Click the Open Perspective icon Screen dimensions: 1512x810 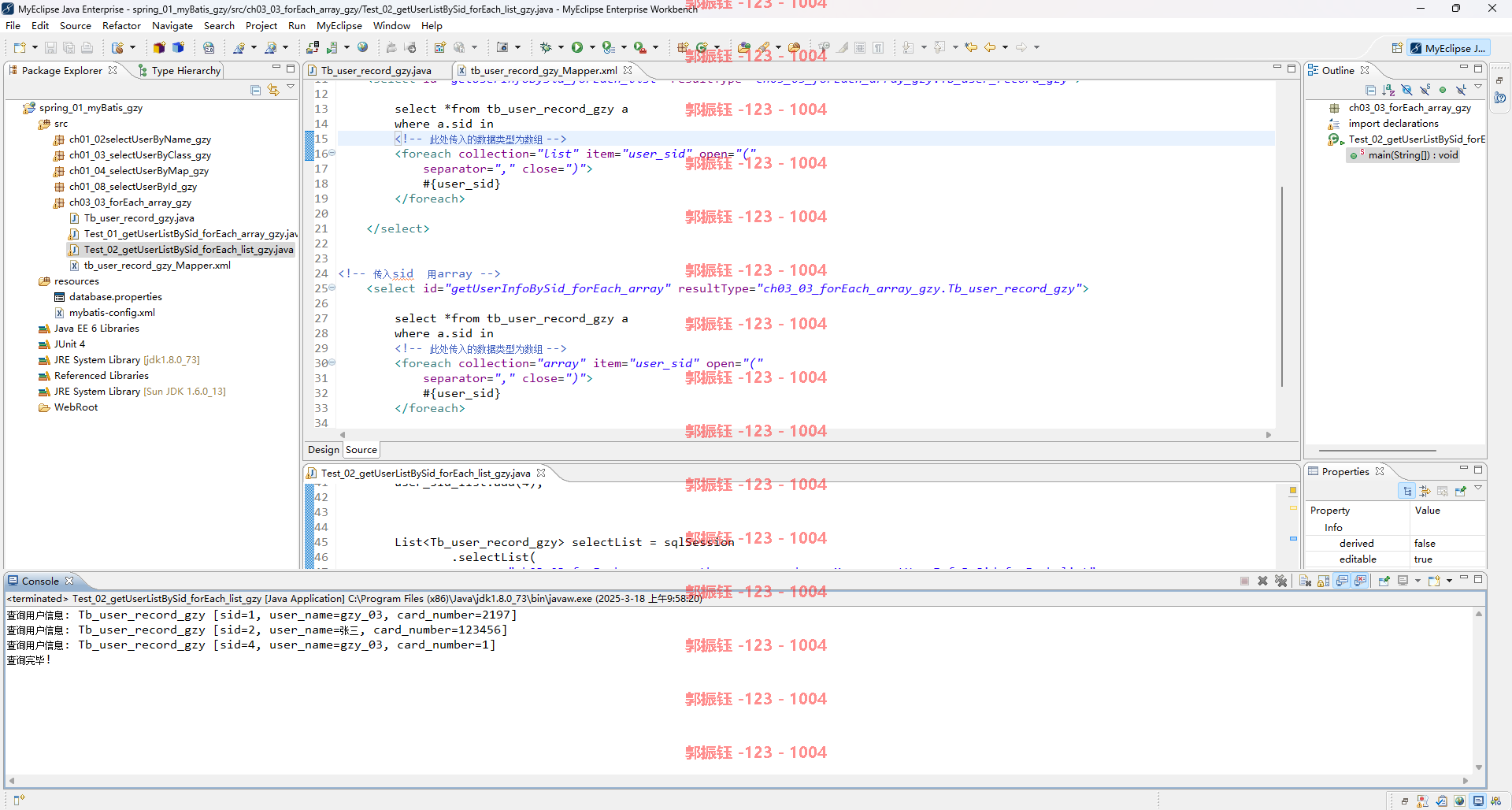(1397, 48)
